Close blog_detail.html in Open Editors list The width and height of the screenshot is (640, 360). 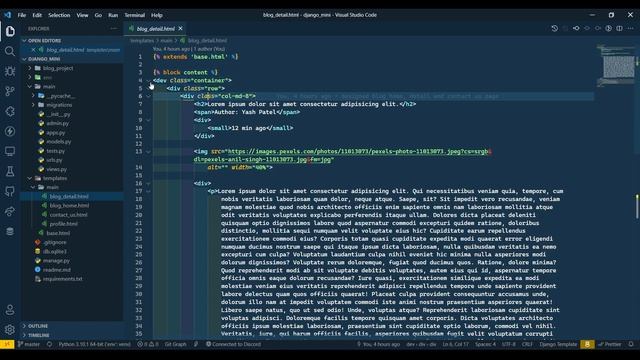(33, 50)
